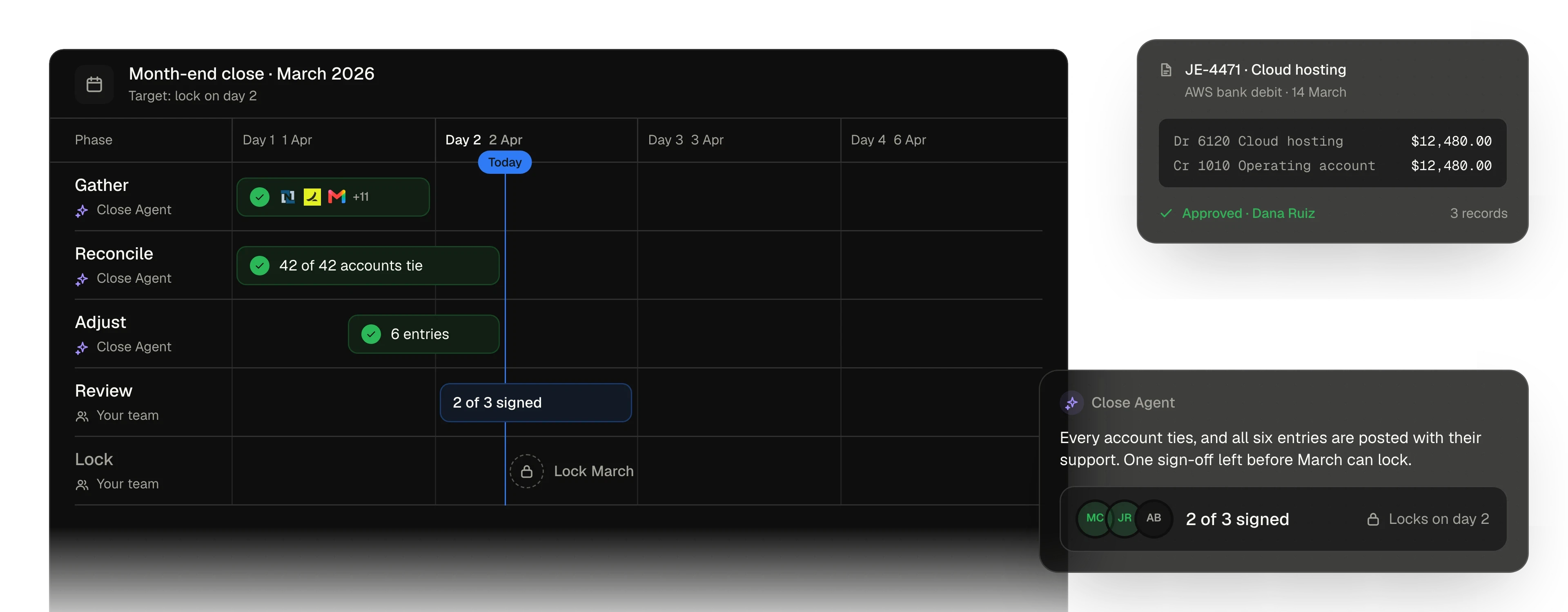Click the dashed lock icon by Lock March
This screenshot has height=612, width=1568.
pyautogui.click(x=527, y=472)
